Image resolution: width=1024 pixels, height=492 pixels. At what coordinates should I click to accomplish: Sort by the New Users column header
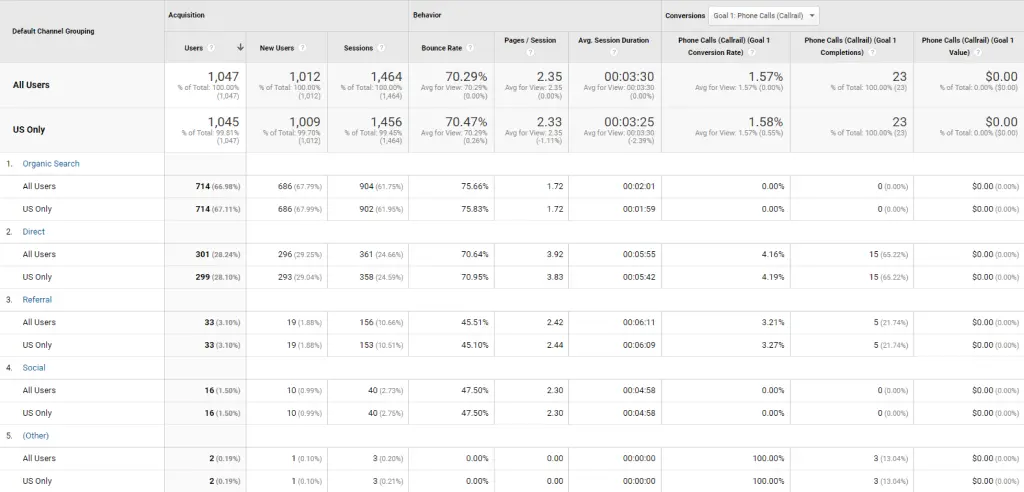click(x=277, y=48)
